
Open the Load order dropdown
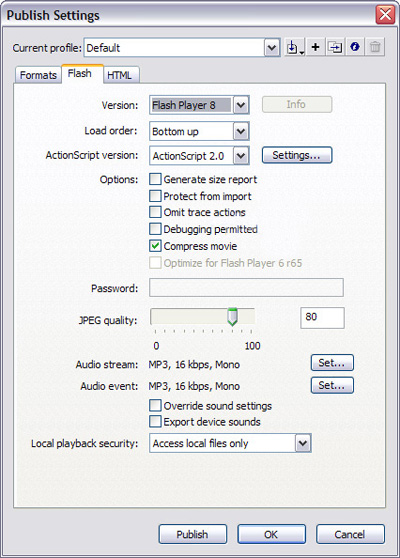point(241,131)
